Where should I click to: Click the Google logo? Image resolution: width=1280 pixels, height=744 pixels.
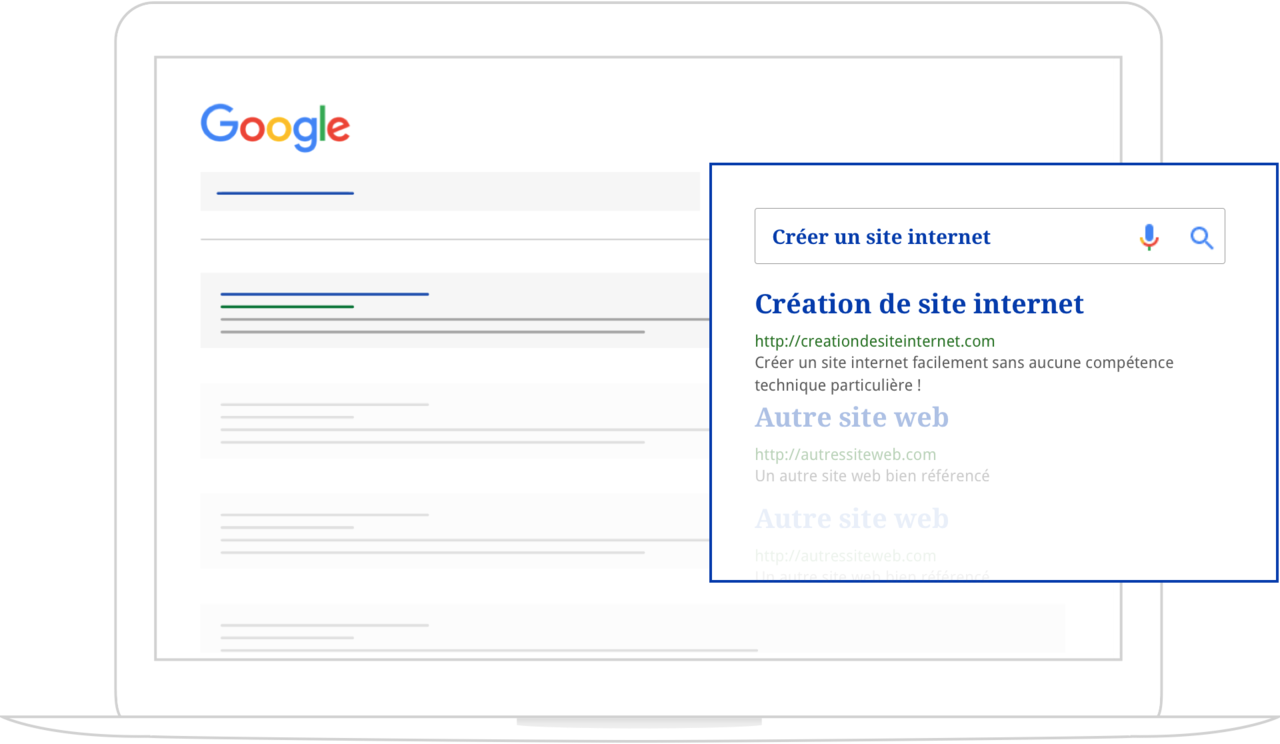pyautogui.click(x=275, y=127)
